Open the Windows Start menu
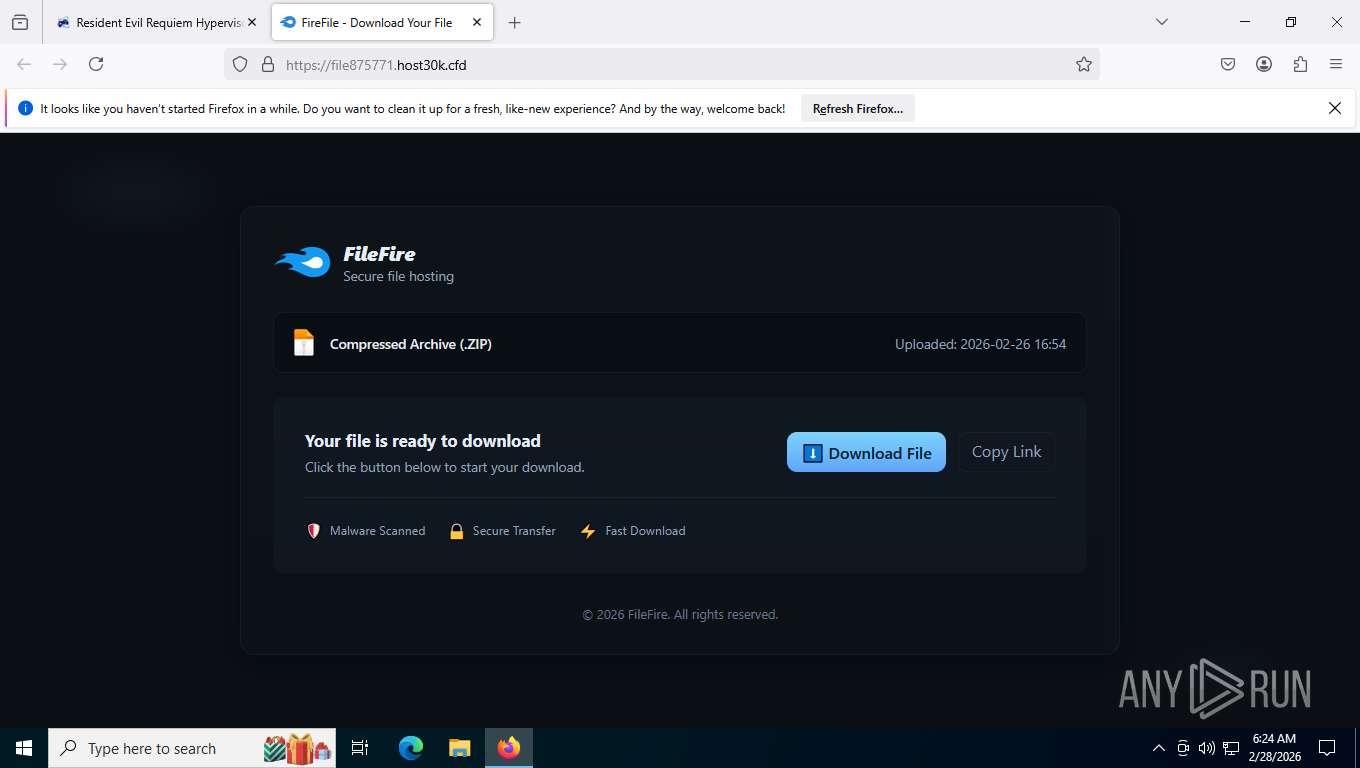 (24, 748)
